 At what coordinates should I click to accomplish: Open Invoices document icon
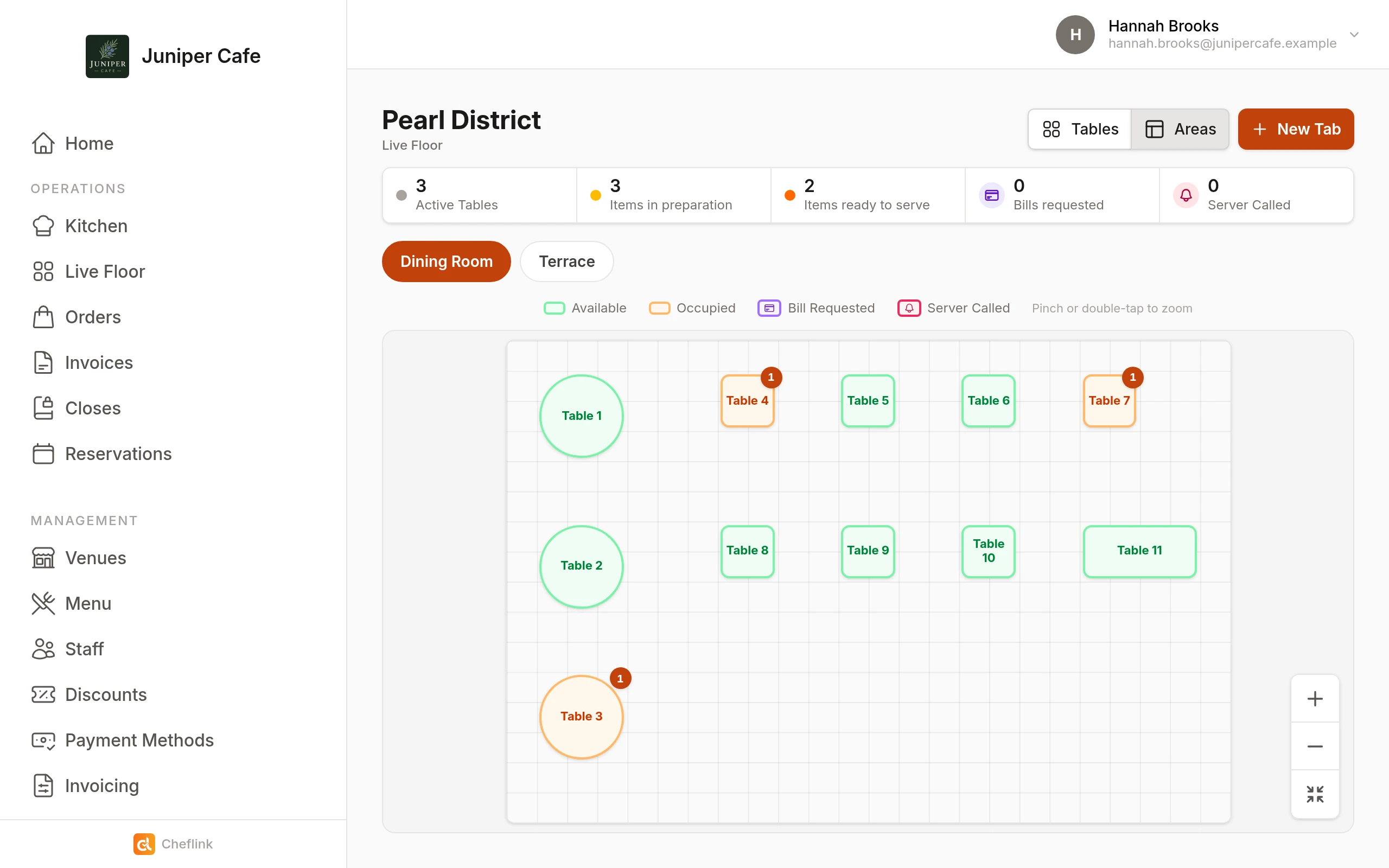pyautogui.click(x=43, y=362)
